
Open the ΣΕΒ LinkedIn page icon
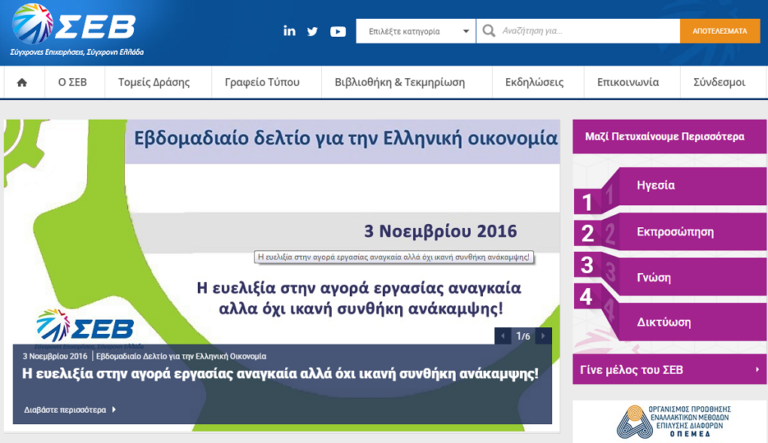[289, 31]
